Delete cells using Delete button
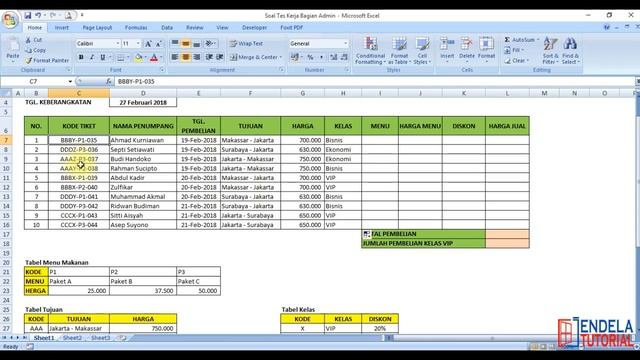The height and width of the screenshot is (360, 640). 467,51
